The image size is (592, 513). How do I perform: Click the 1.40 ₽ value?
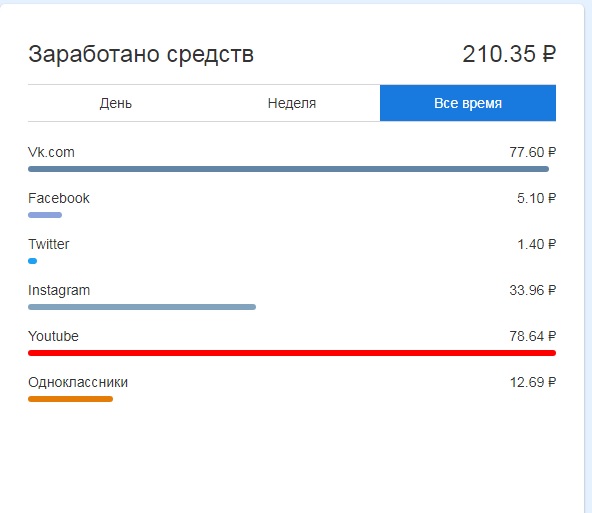536,244
